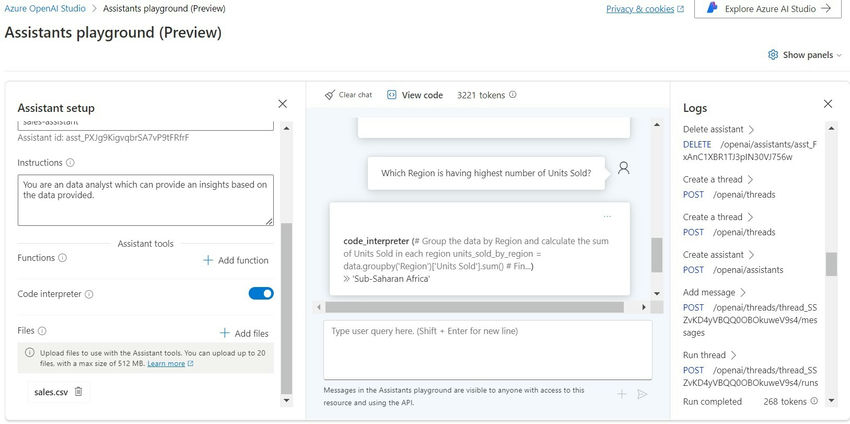Click the Add files button

[x=244, y=333]
